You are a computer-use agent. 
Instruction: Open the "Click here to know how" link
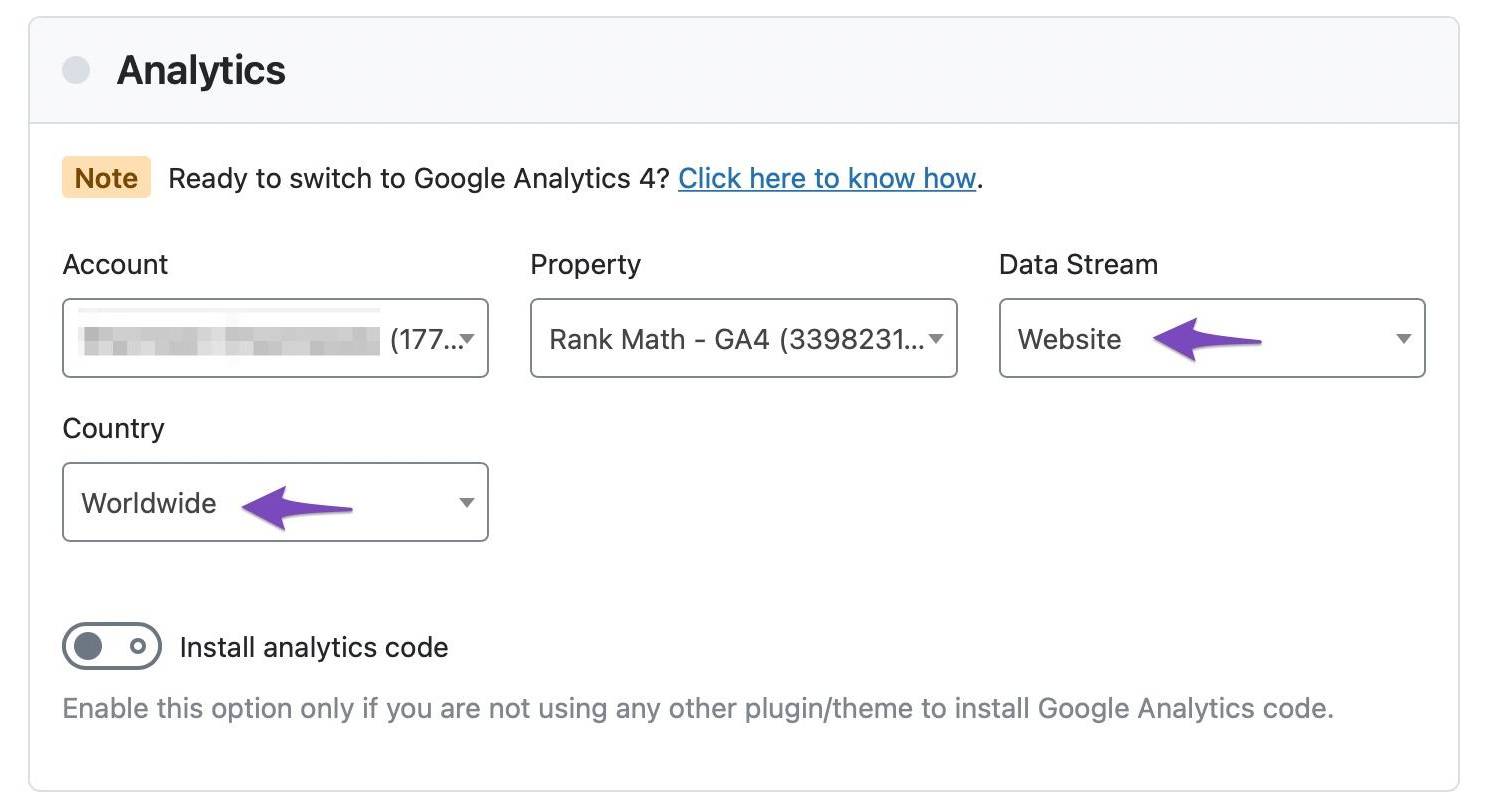pos(826,179)
